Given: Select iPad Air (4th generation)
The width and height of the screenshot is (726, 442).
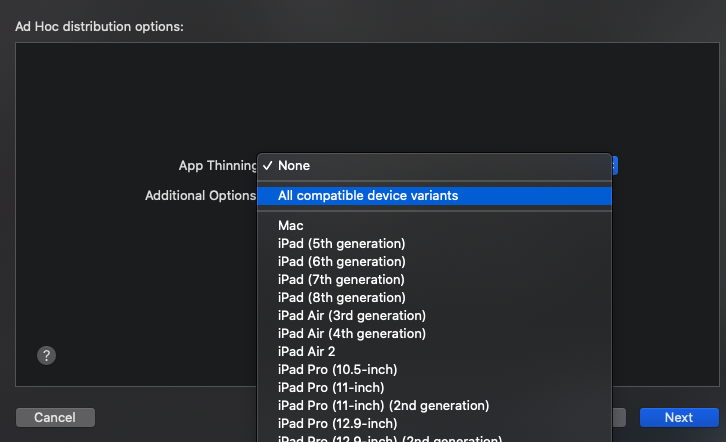Looking at the screenshot, I should click(434, 334).
